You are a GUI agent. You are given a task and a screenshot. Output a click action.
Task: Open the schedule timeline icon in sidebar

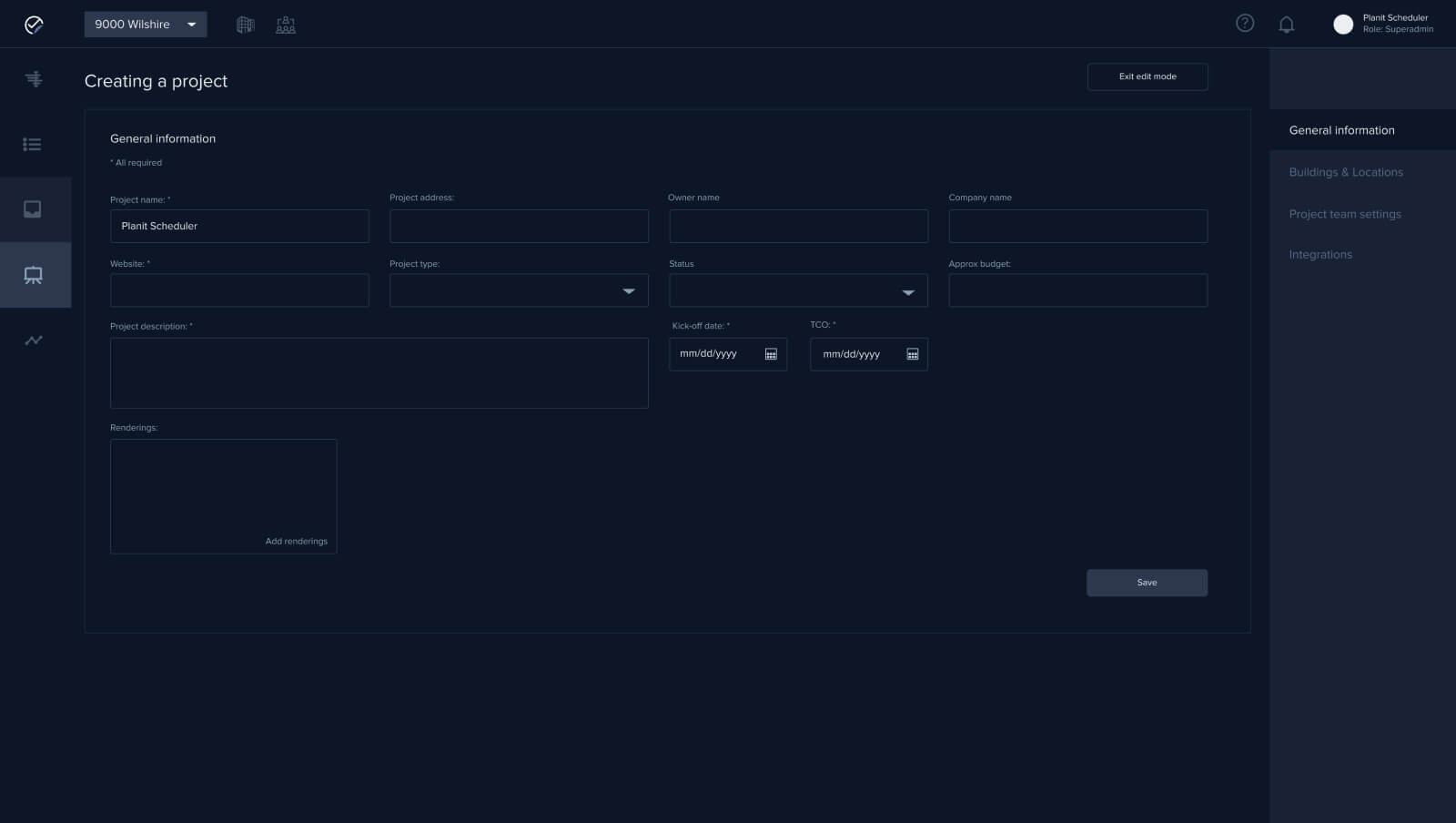pos(34,79)
